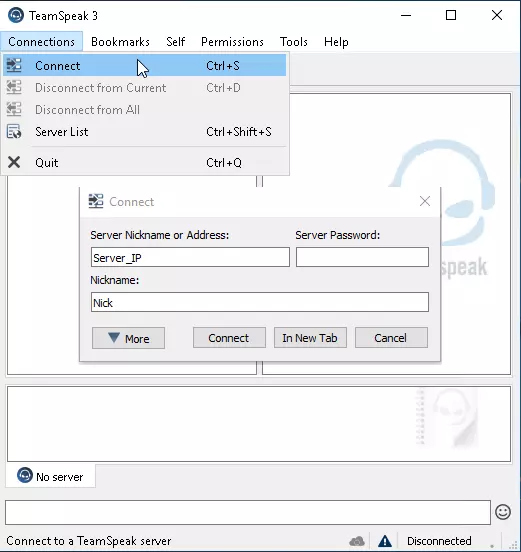Click the TeamSpeak 3 title bar logo

pos(16,15)
